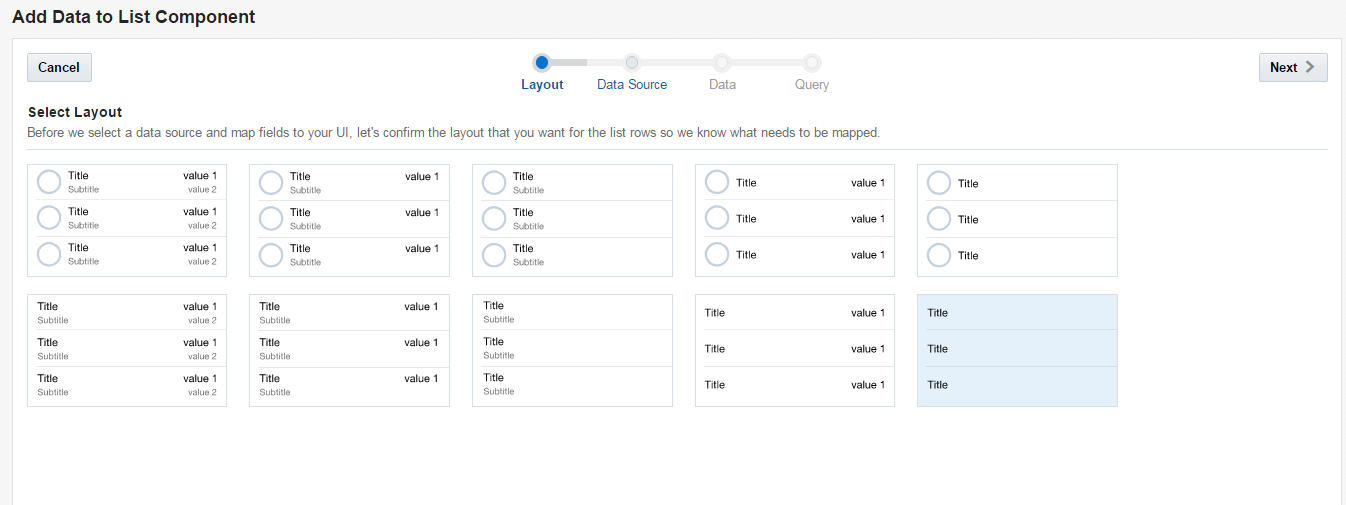Pick avatar layout with title and subtitle only
Viewport: 1346px width, 505px height.
[572, 220]
